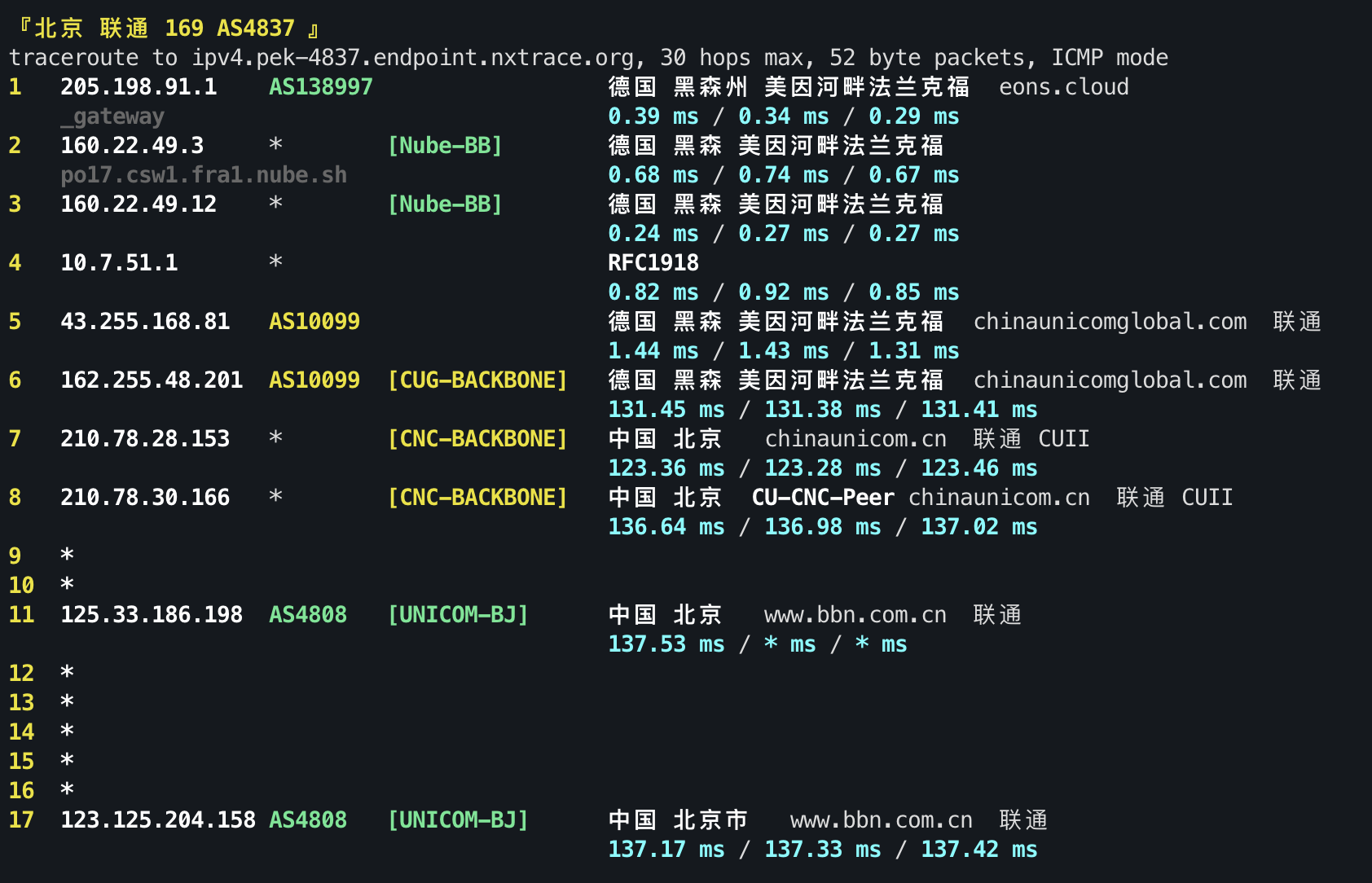Click the www.bbn.com.cn link on hop 11
Image resolution: width=1372 pixels, height=883 pixels.
click(855, 614)
